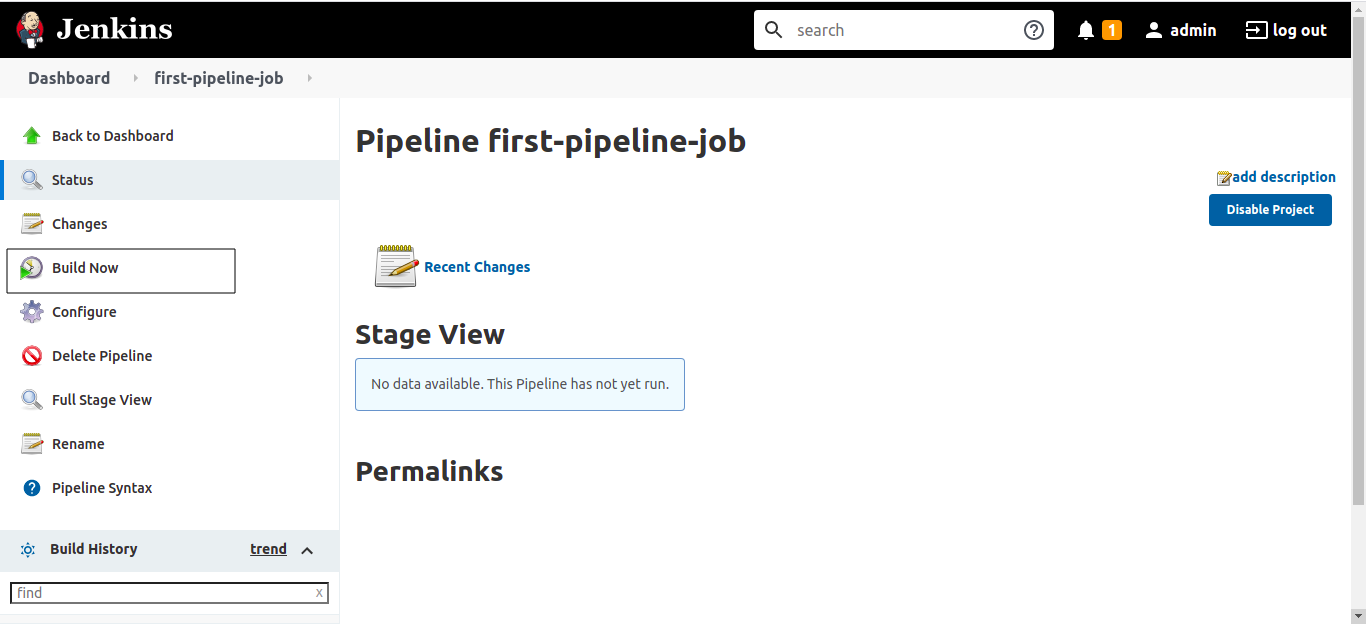Click the orange notification count badge
This screenshot has height=624, width=1366.
point(1111,30)
